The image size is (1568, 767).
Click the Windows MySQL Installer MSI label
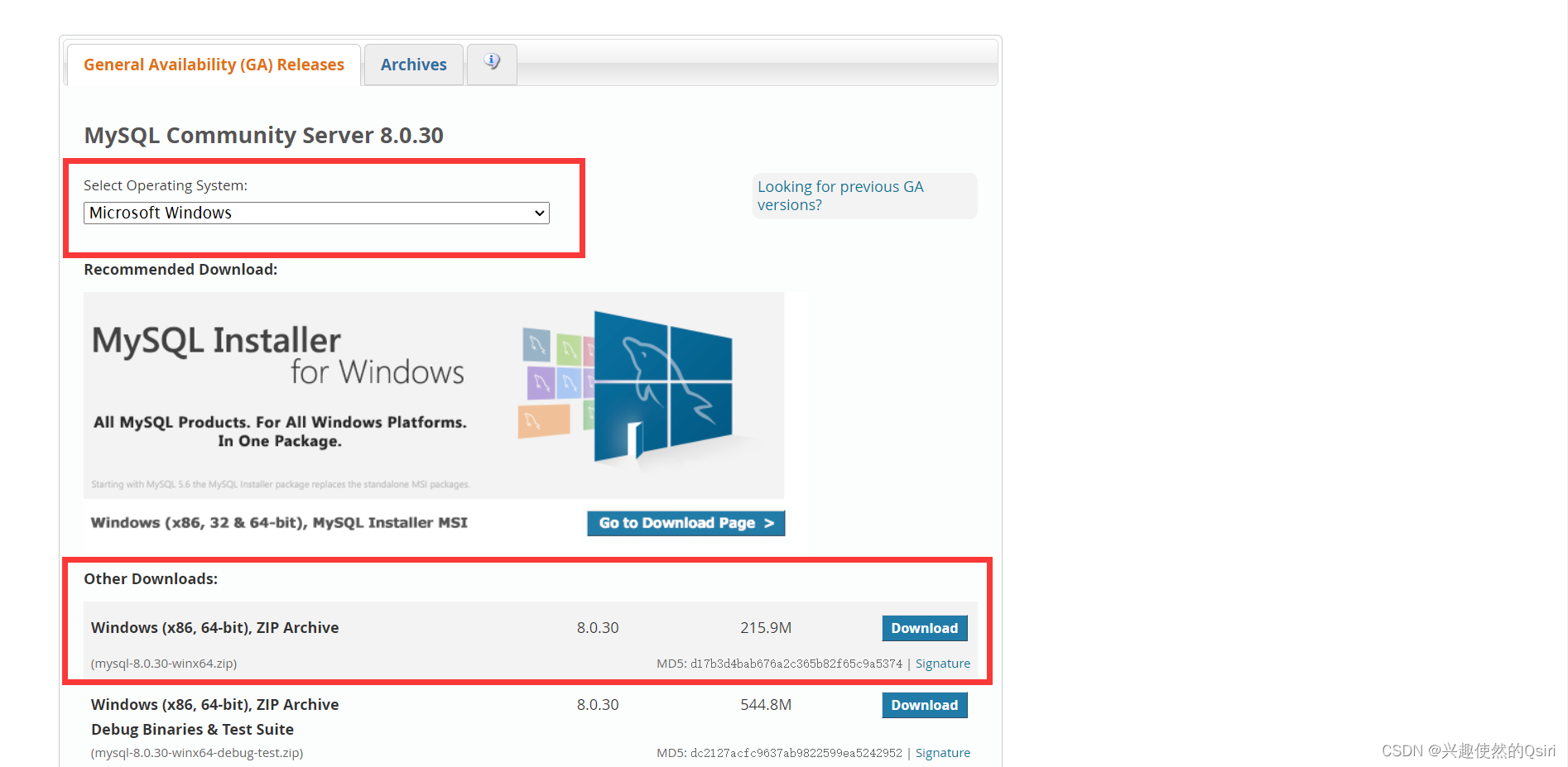(279, 523)
